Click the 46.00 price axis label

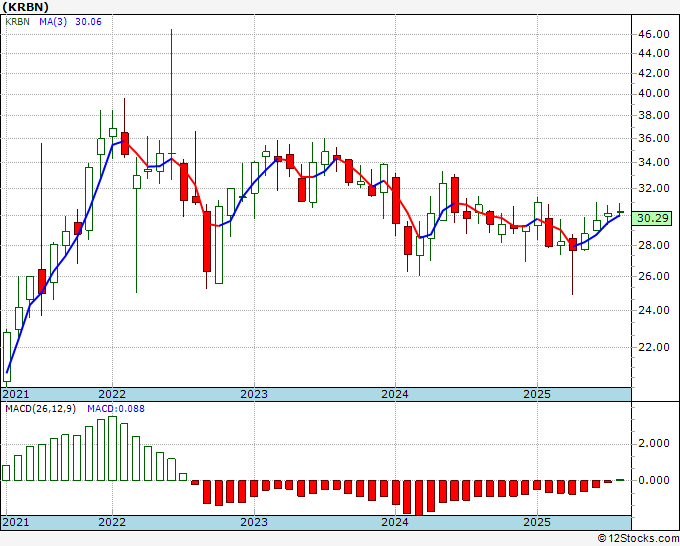pyautogui.click(x=654, y=34)
